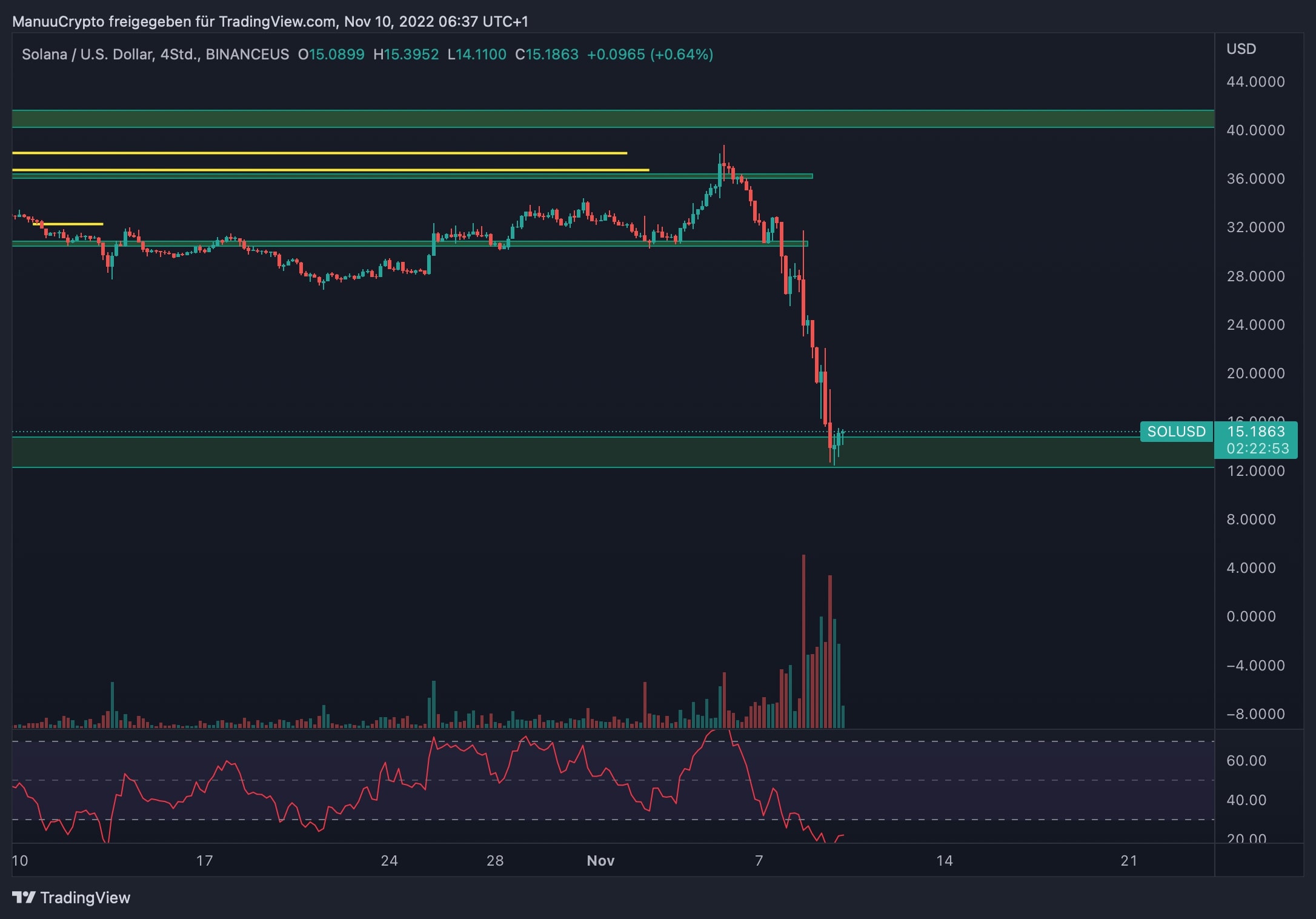Click the Solana / U.S. Dollar symbol title
This screenshot has height=919, width=1316.
(155, 55)
